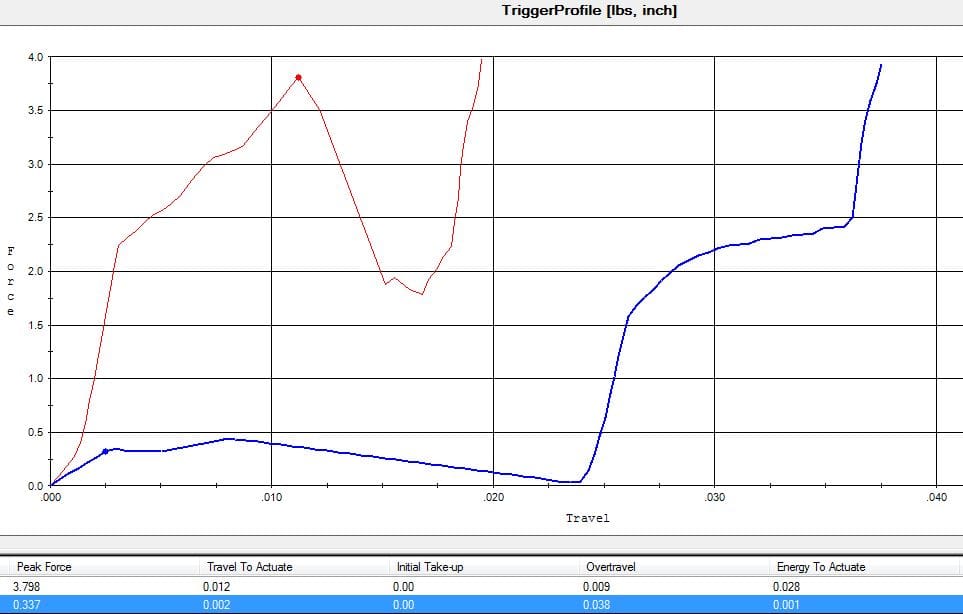The image size is (963, 614).
Task: Click the 0.002 travel to actuate cell
Action: [x=219, y=605]
